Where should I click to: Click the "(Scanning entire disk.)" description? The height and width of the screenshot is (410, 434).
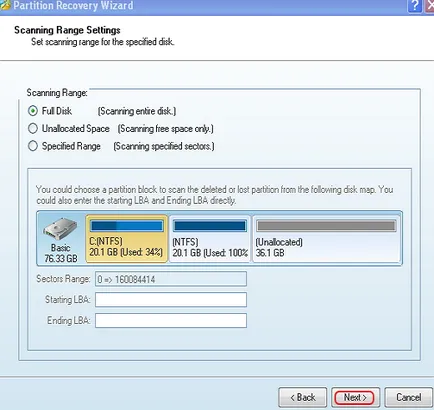click(x=137, y=111)
